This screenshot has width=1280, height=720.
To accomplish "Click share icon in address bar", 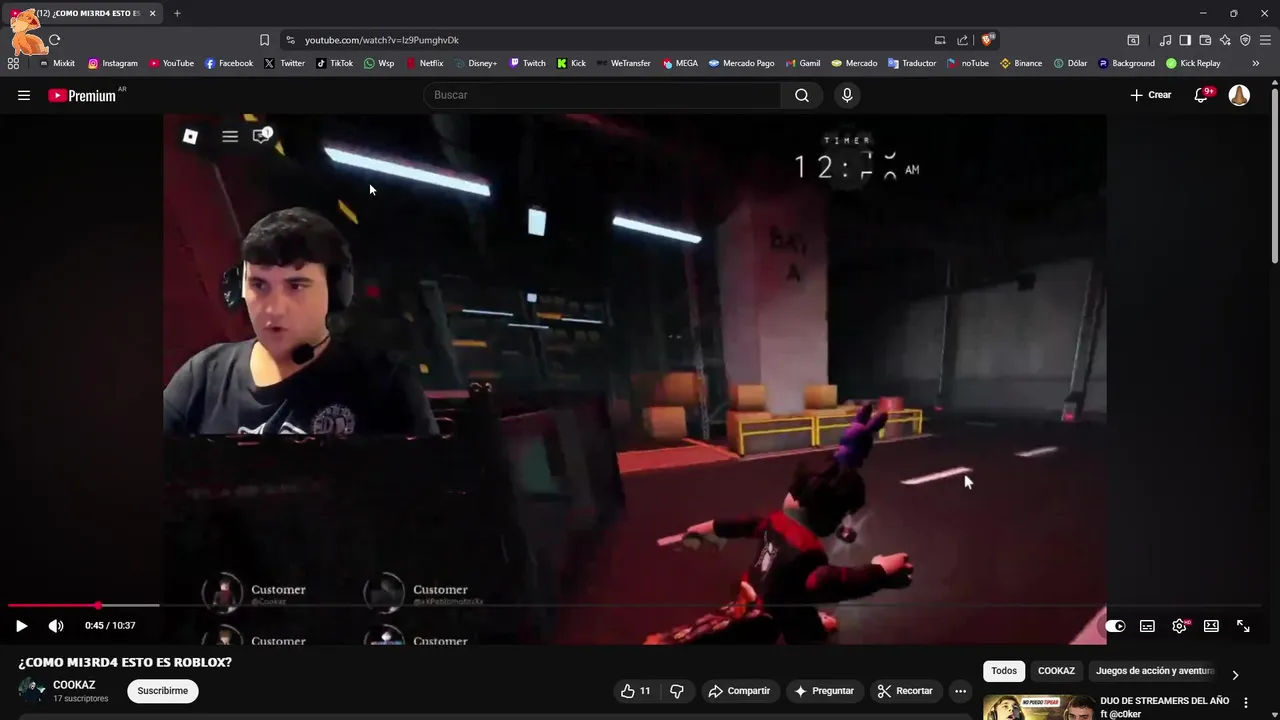I will tap(962, 40).
